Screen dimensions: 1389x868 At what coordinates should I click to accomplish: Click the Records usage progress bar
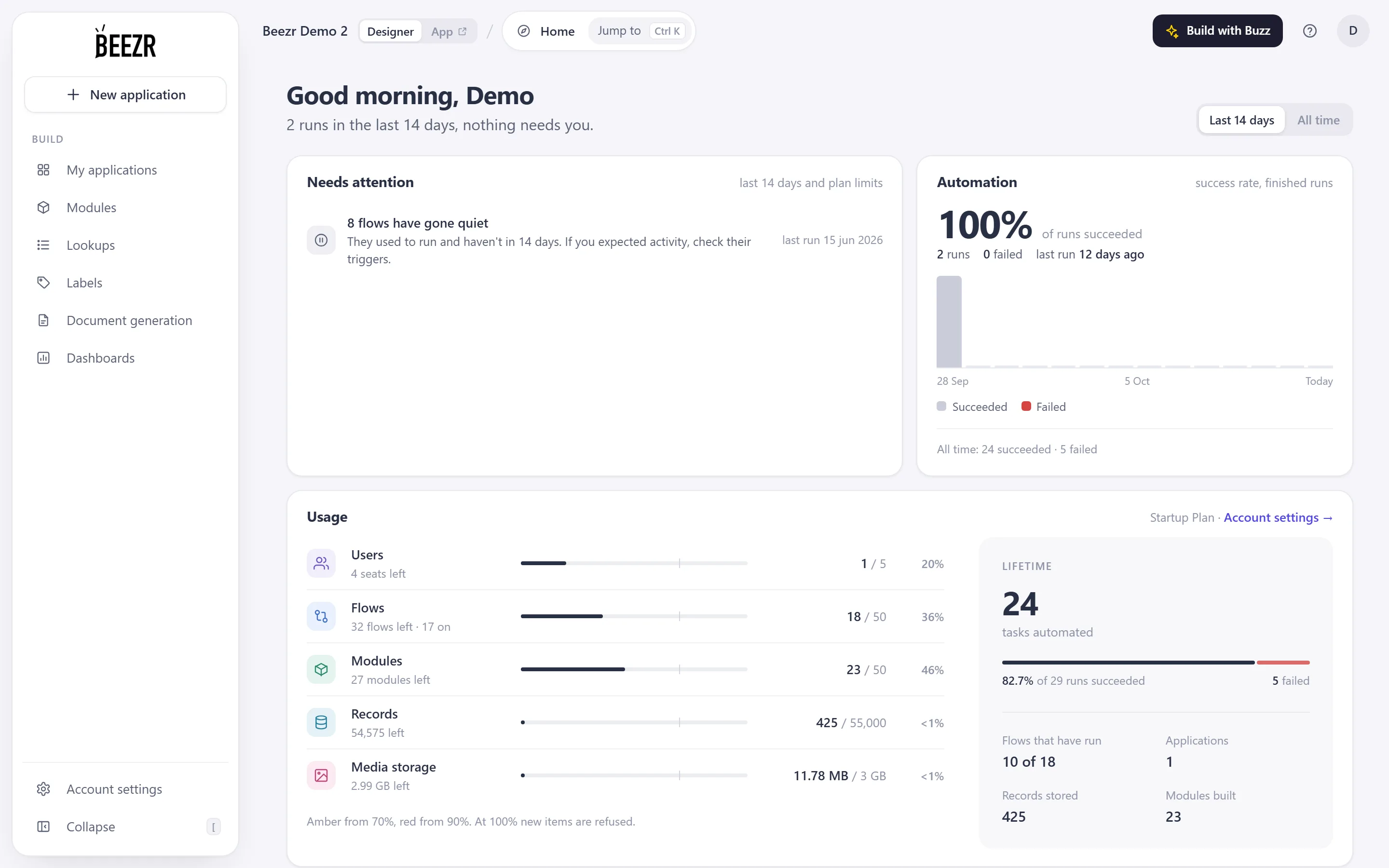tap(634, 722)
